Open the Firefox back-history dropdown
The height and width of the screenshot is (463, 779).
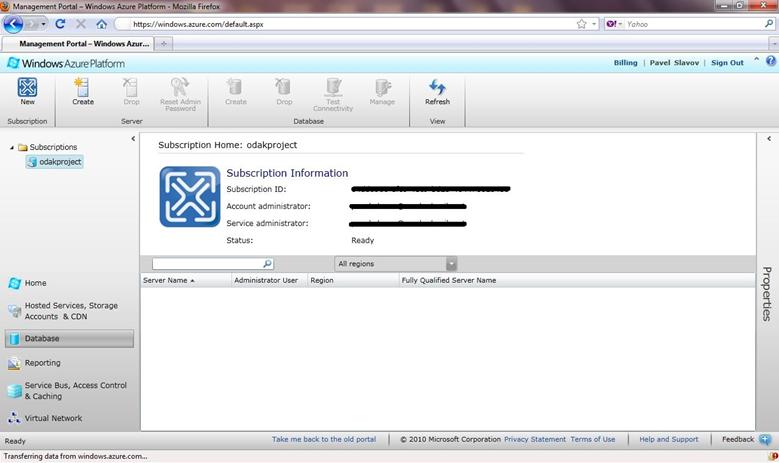[x=43, y=24]
